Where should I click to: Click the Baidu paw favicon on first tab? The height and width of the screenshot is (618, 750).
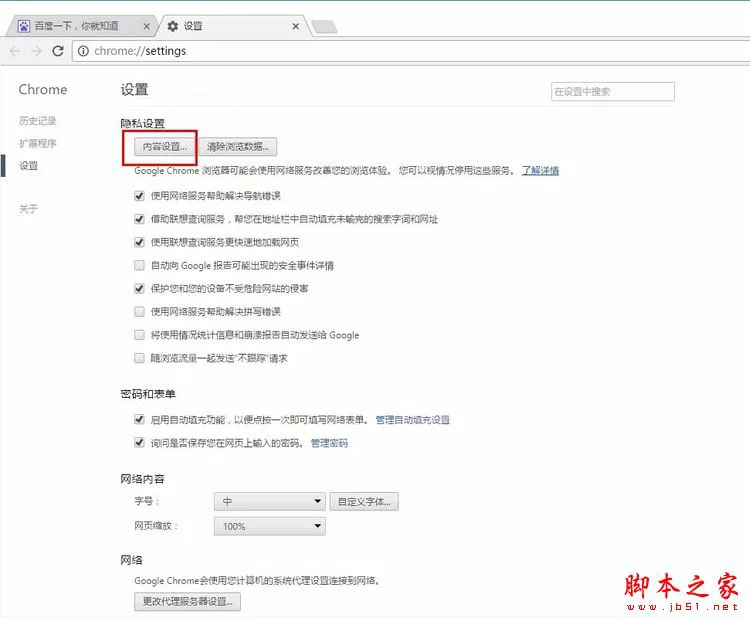[x=23, y=26]
